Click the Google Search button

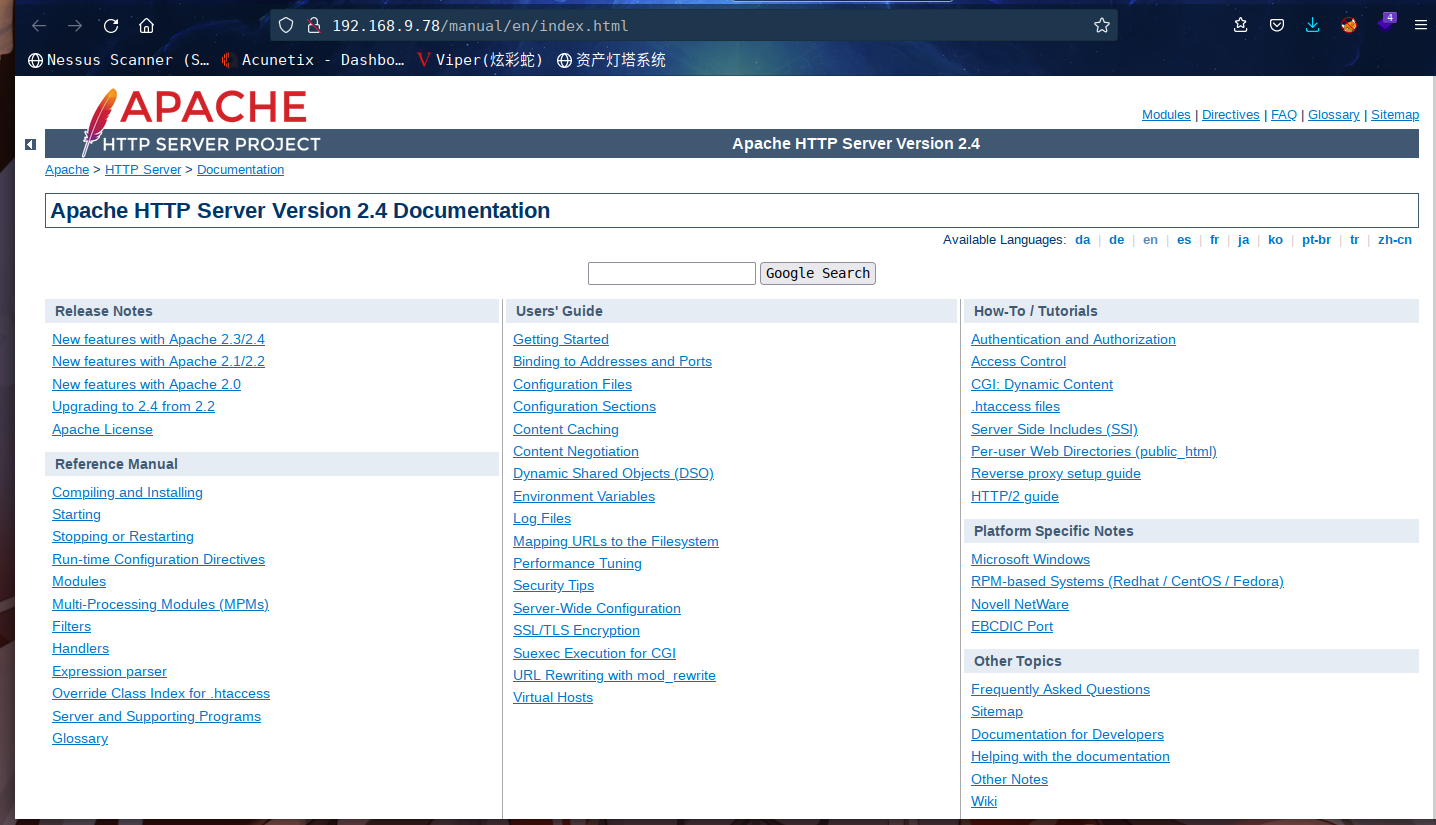(x=818, y=273)
